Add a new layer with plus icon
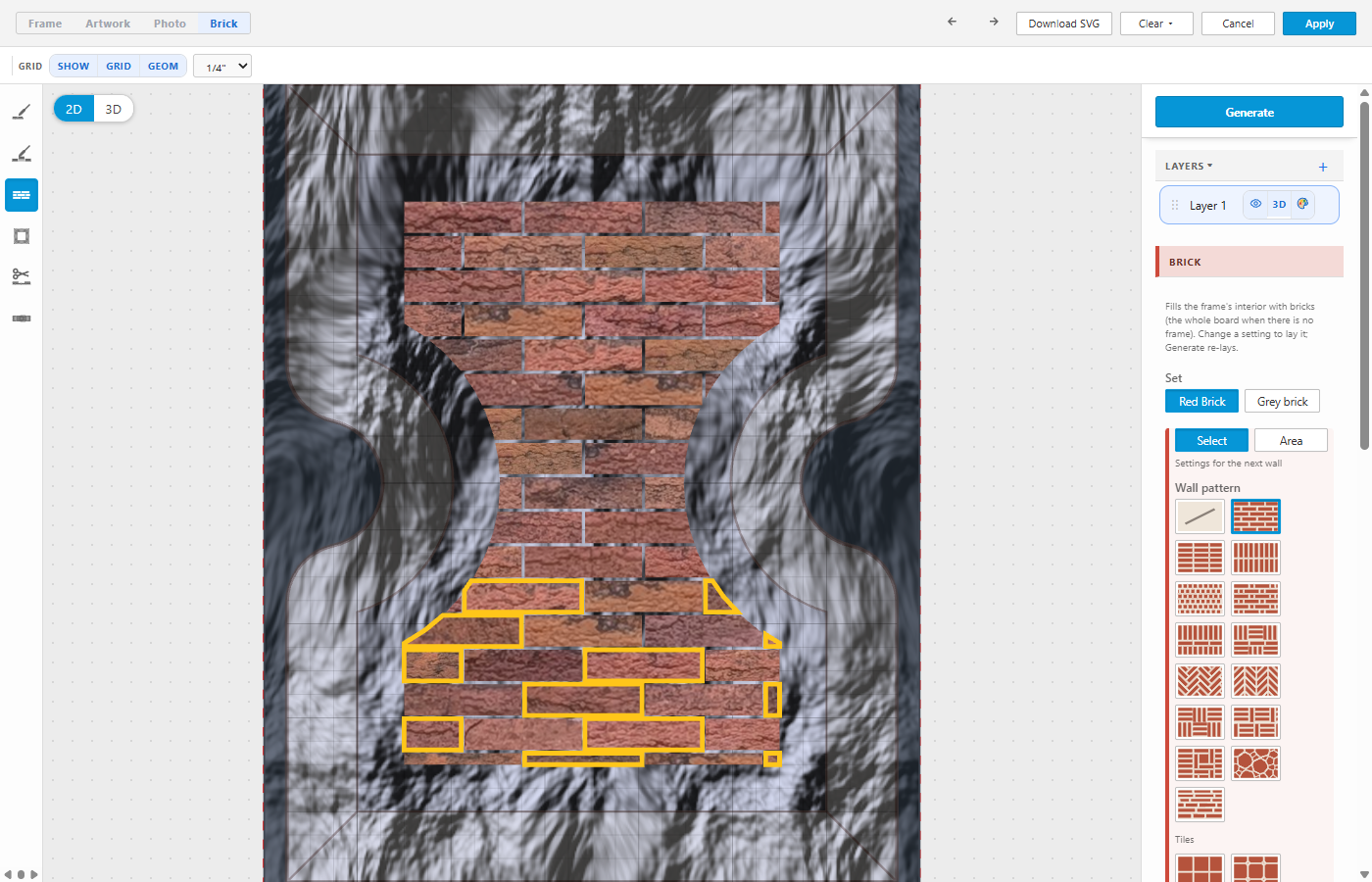Image resolution: width=1372 pixels, height=882 pixels. point(1323,167)
